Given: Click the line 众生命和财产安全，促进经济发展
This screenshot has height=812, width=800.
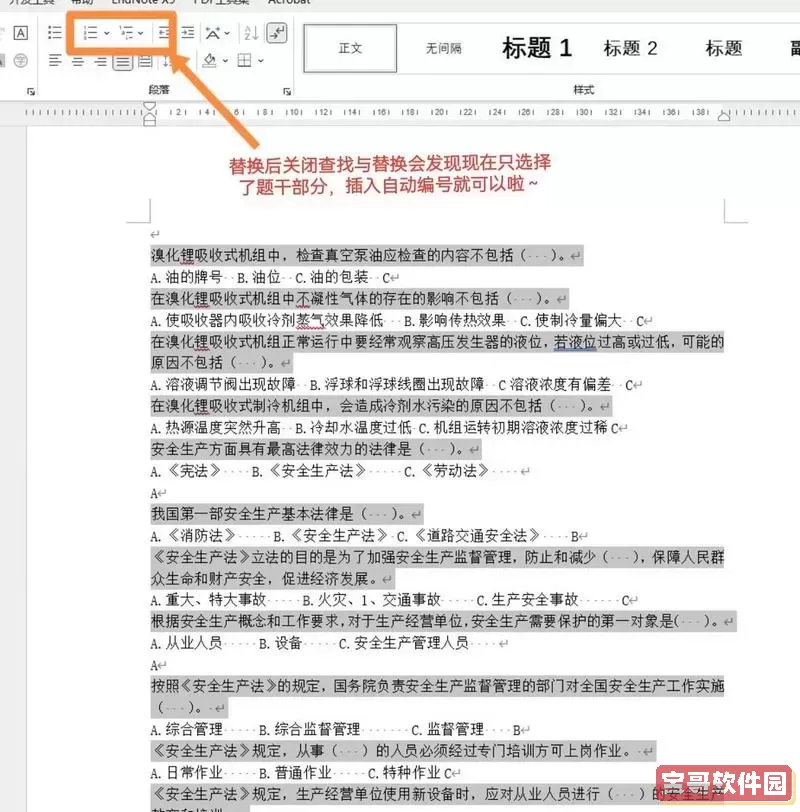Looking at the screenshot, I should point(272,578).
